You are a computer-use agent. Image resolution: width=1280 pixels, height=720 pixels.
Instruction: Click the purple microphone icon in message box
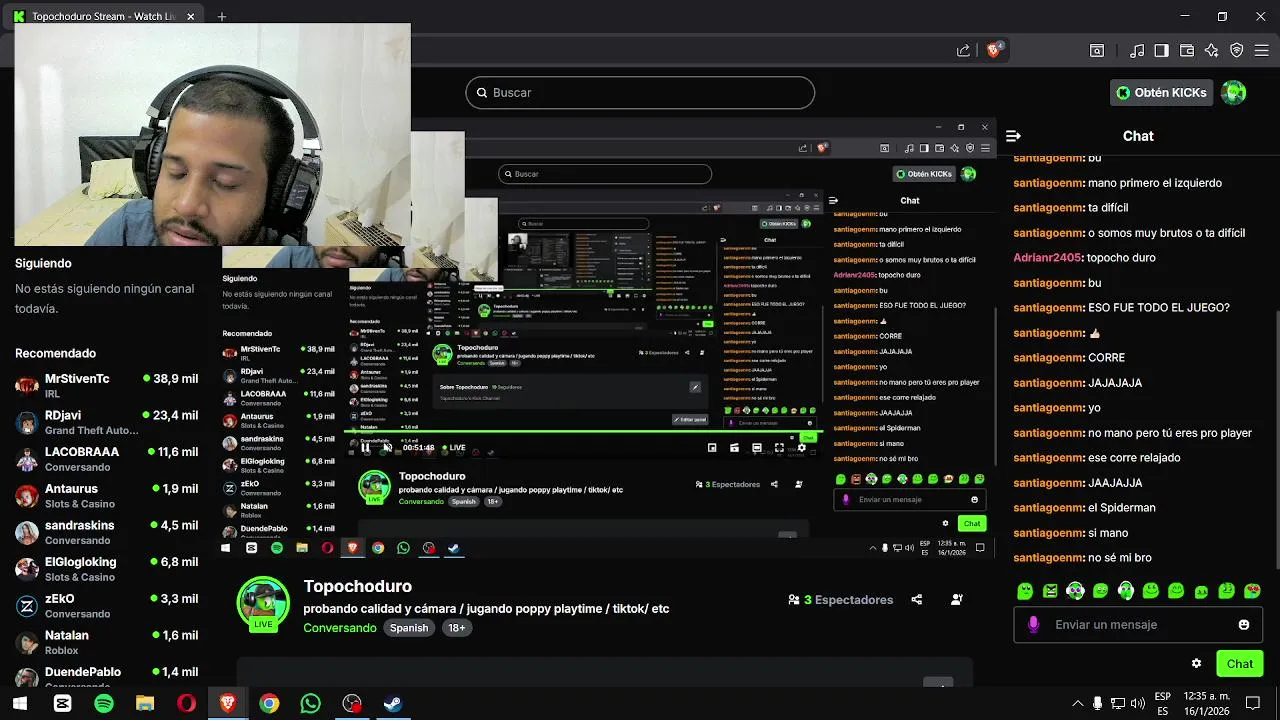pyautogui.click(x=1033, y=624)
